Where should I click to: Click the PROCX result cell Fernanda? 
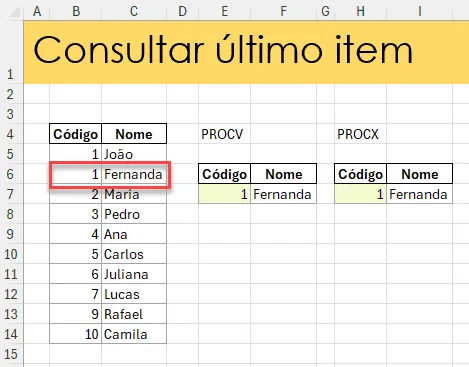point(419,194)
